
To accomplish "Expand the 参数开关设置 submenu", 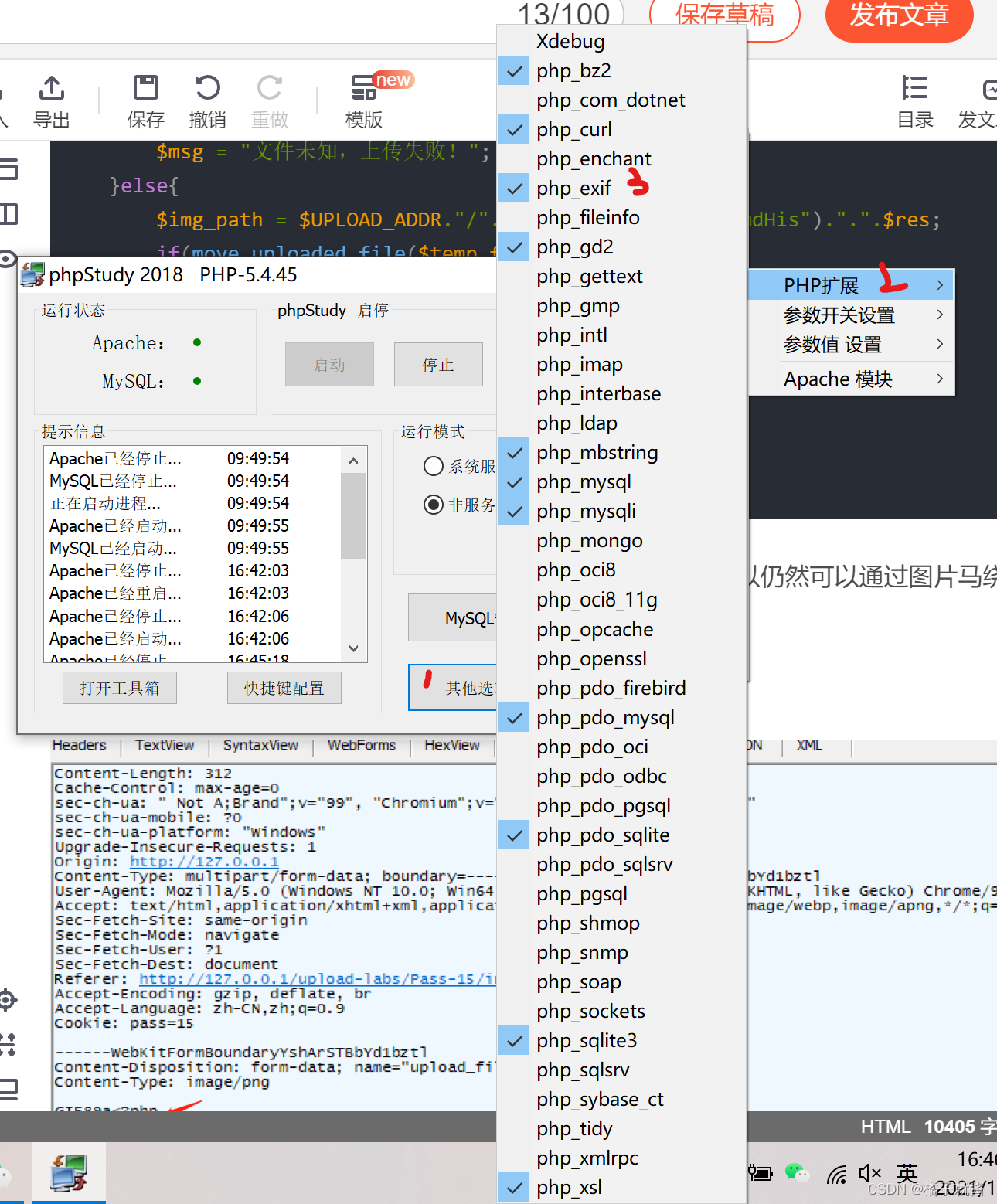I will pos(852,315).
